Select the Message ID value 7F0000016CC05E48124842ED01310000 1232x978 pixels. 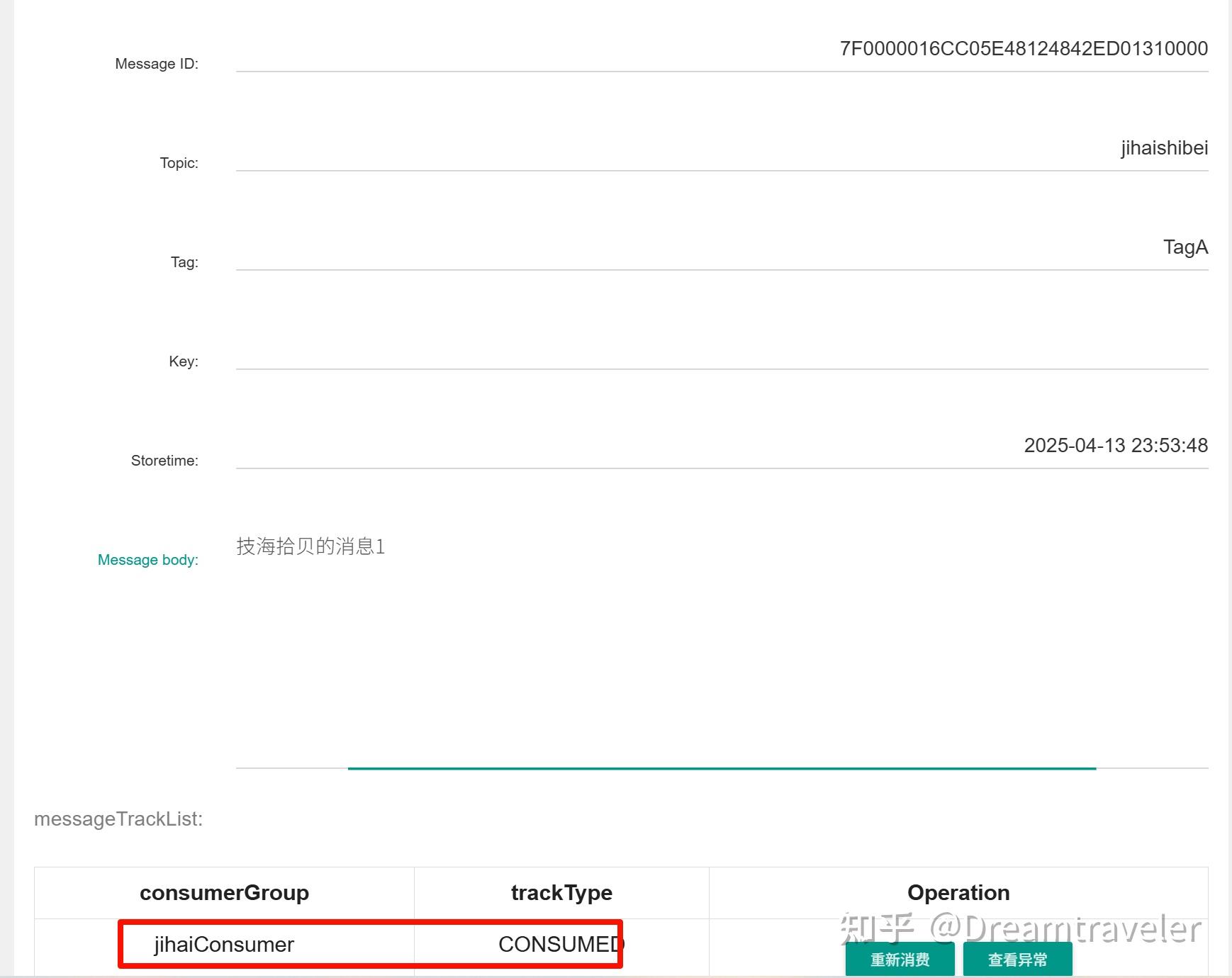(x=1023, y=48)
